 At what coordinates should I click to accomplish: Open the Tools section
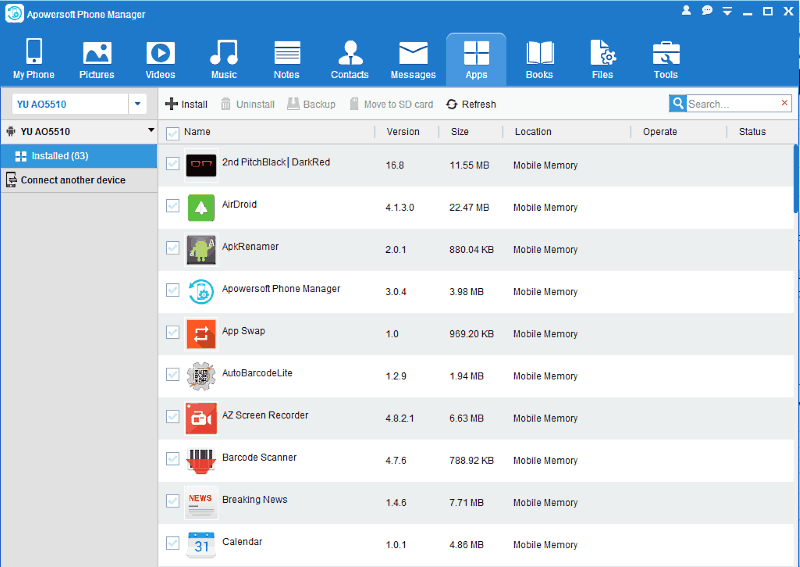click(x=666, y=59)
